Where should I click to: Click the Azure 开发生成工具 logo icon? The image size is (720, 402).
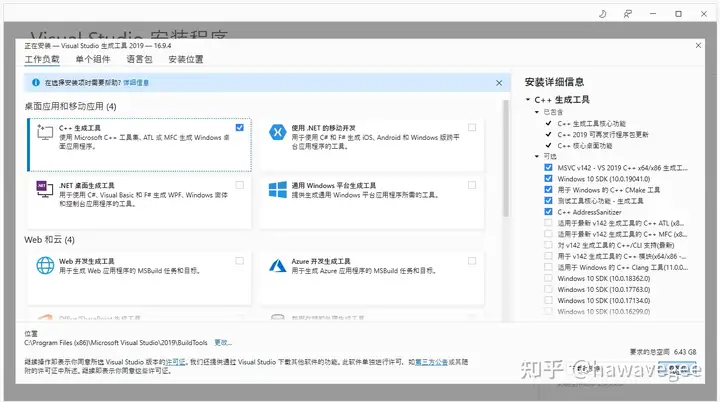tap(277, 265)
